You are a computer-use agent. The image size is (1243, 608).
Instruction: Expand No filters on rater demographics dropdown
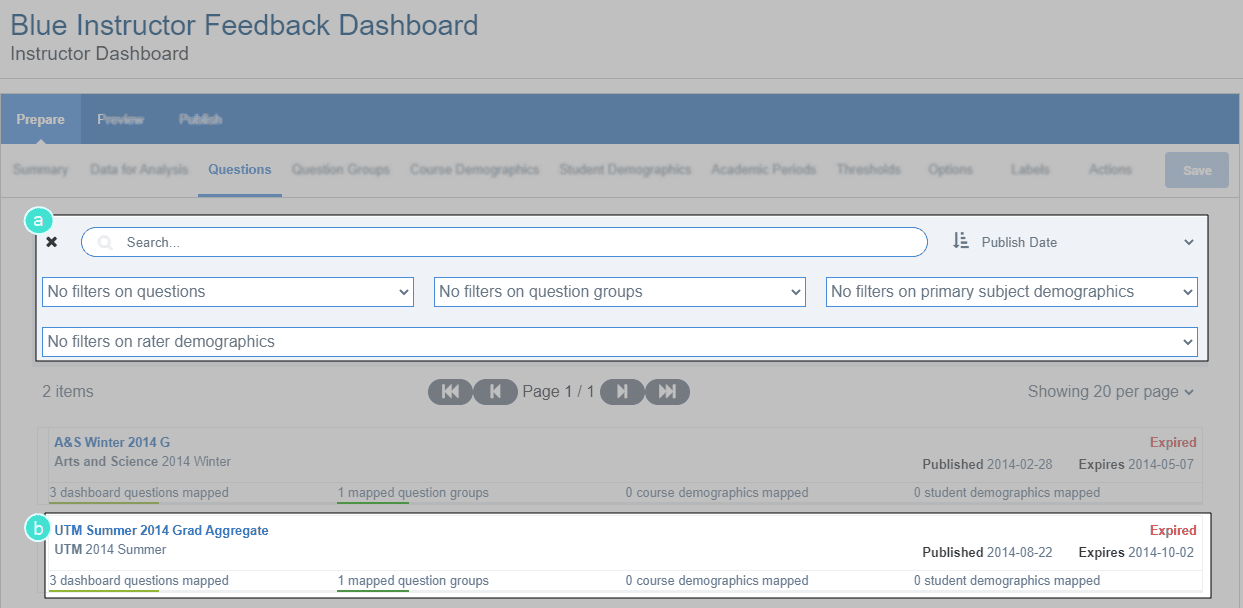(x=620, y=342)
